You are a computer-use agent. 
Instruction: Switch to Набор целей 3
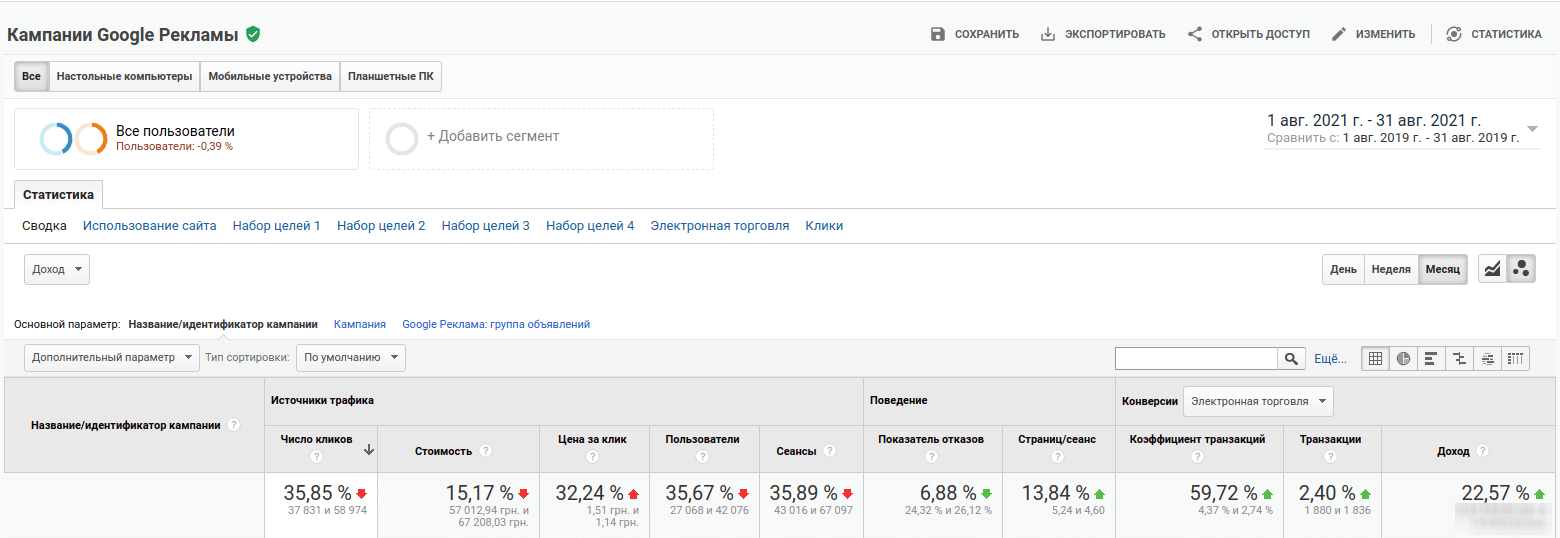click(x=486, y=226)
